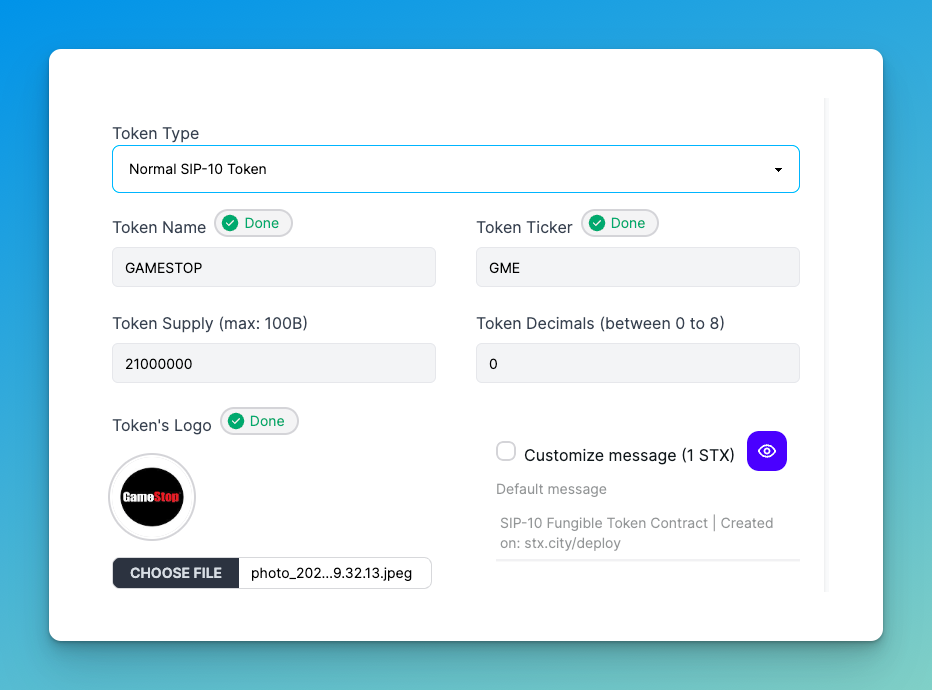Viewport: 932px width, 690px height.
Task: Click the Token Ticker input field
Action: coord(638,267)
